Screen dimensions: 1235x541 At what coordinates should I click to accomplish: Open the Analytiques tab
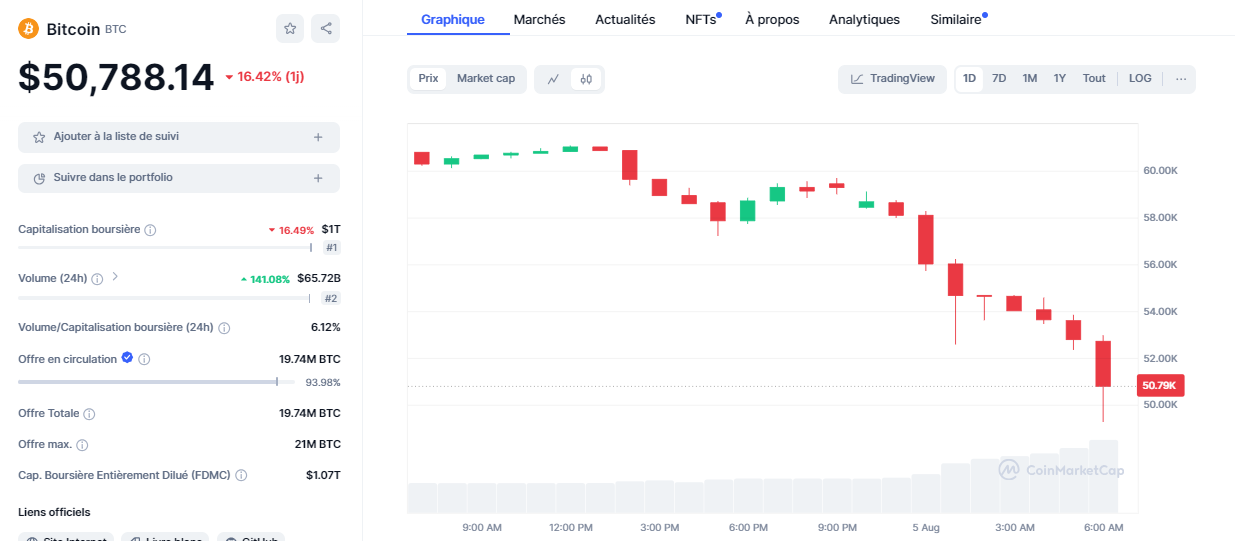[864, 19]
